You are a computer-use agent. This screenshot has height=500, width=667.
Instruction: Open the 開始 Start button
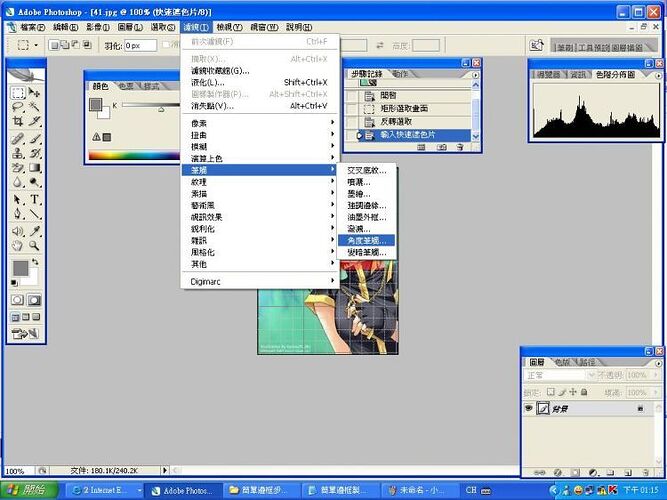pos(29,490)
